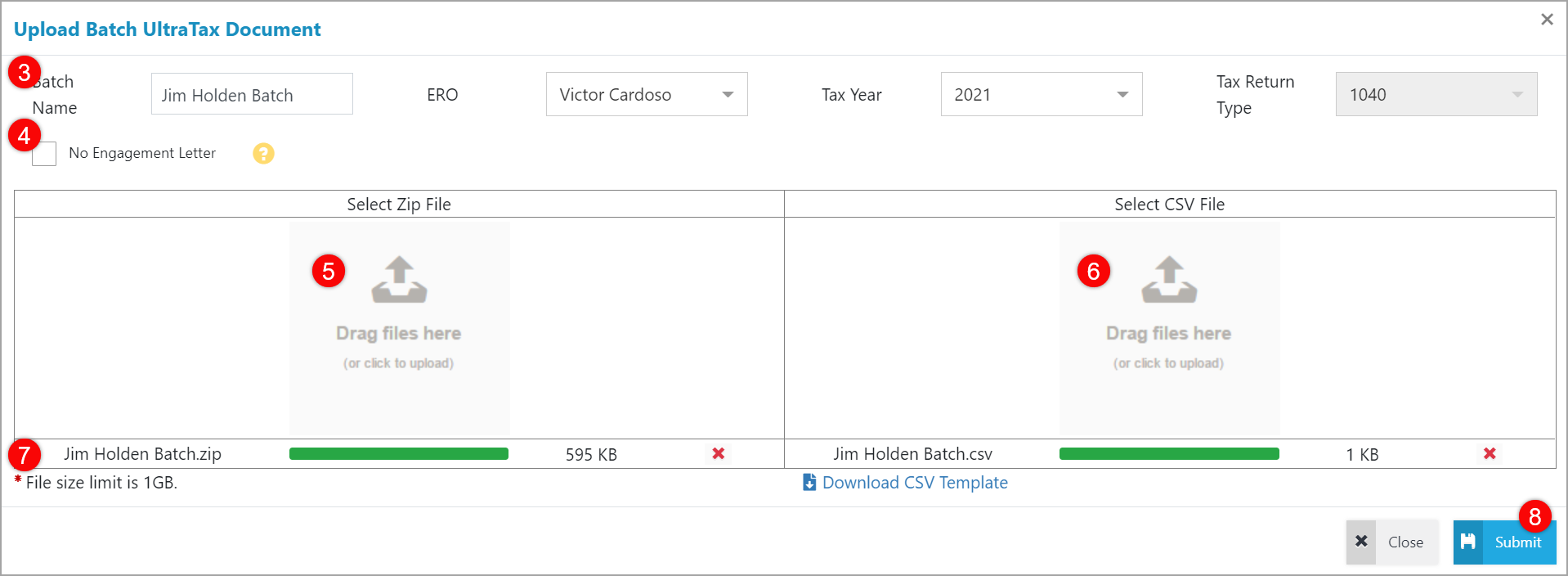This screenshot has width=1568, height=576.
Task: Submit the batch upload
Action: [x=1516, y=542]
